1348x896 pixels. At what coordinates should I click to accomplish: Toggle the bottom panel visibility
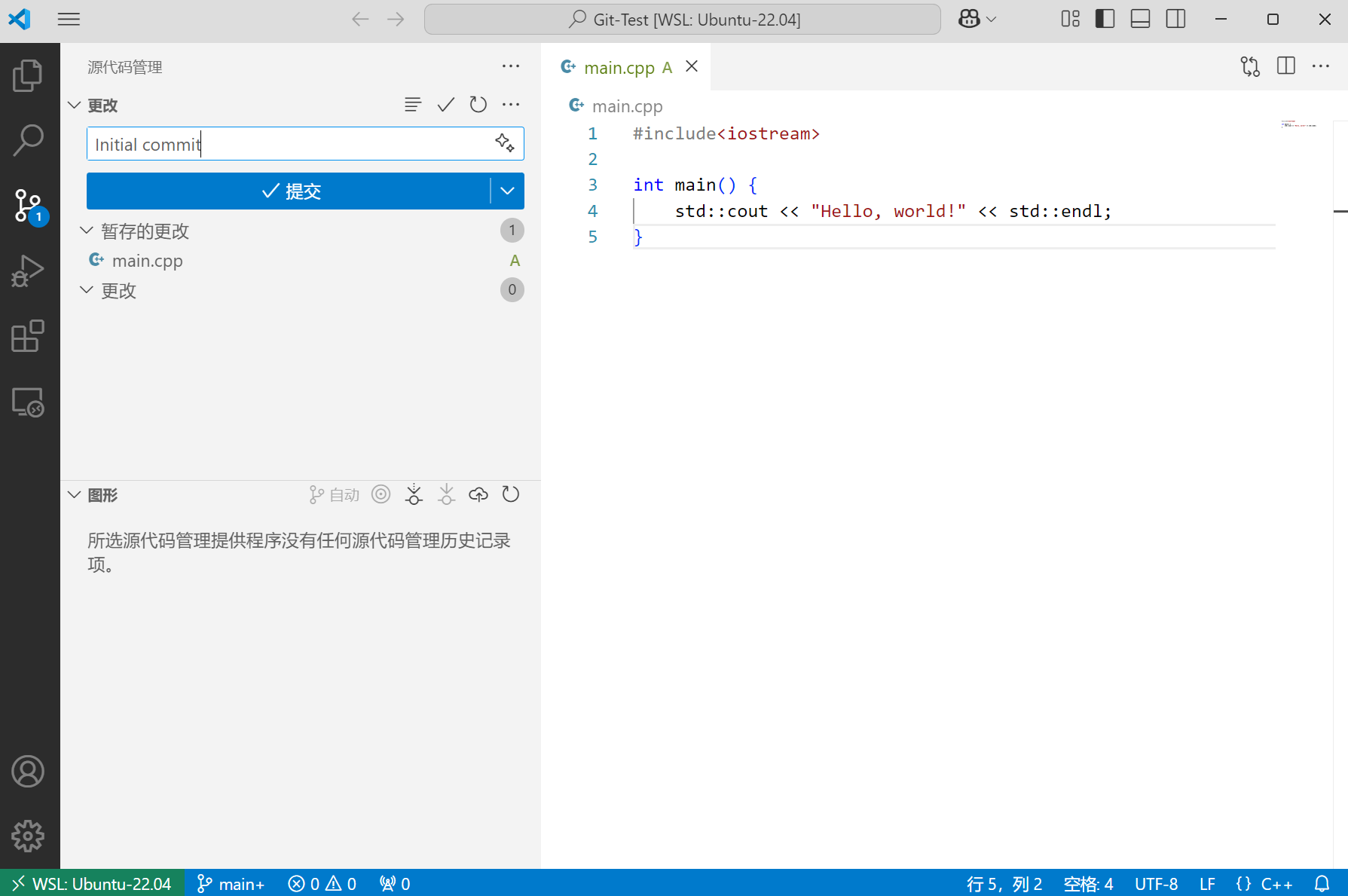[1140, 20]
